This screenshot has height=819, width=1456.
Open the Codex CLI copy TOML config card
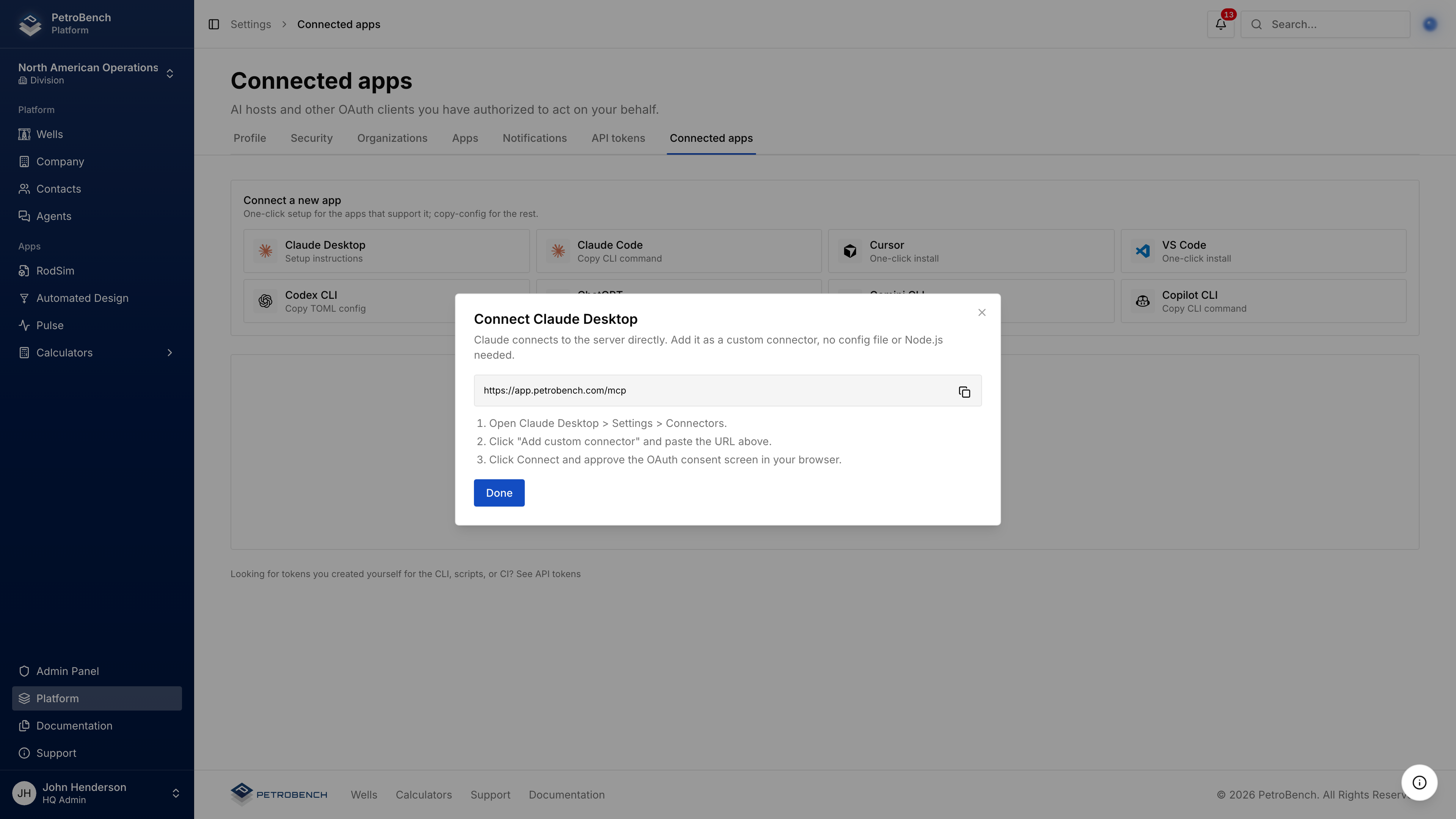point(349,301)
